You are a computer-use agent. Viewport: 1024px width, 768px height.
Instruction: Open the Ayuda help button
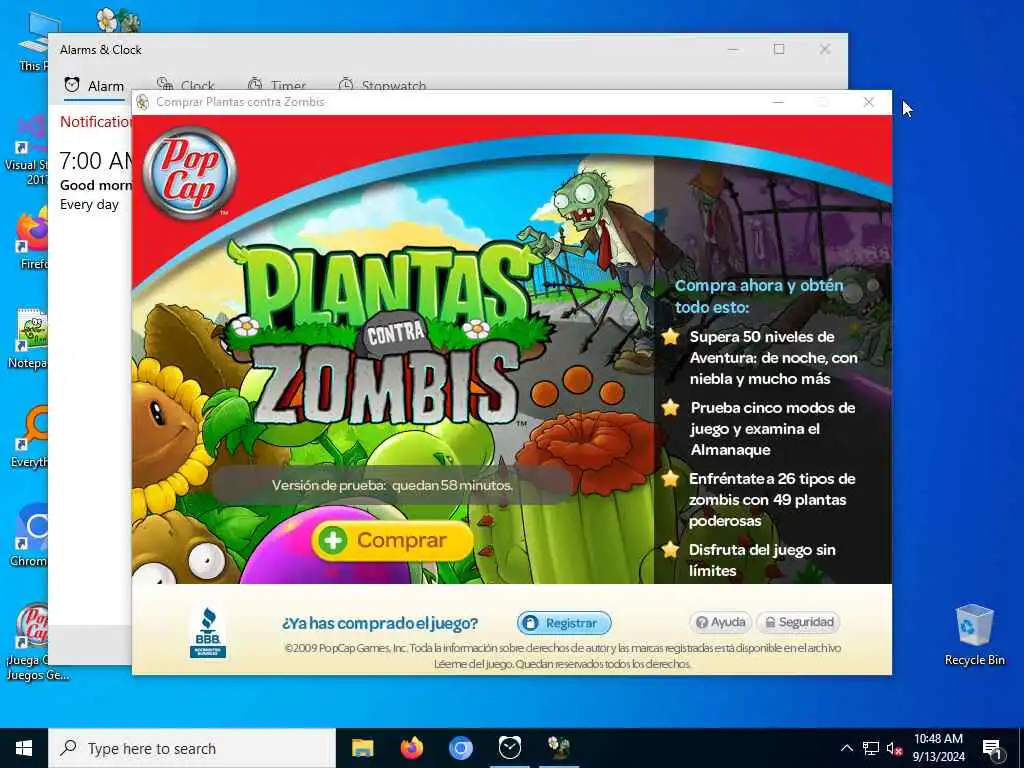tap(720, 622)
